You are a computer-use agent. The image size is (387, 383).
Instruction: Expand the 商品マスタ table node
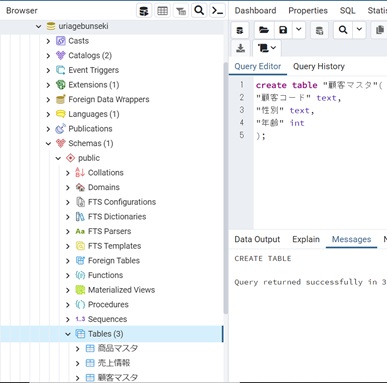tap(78, 349)
